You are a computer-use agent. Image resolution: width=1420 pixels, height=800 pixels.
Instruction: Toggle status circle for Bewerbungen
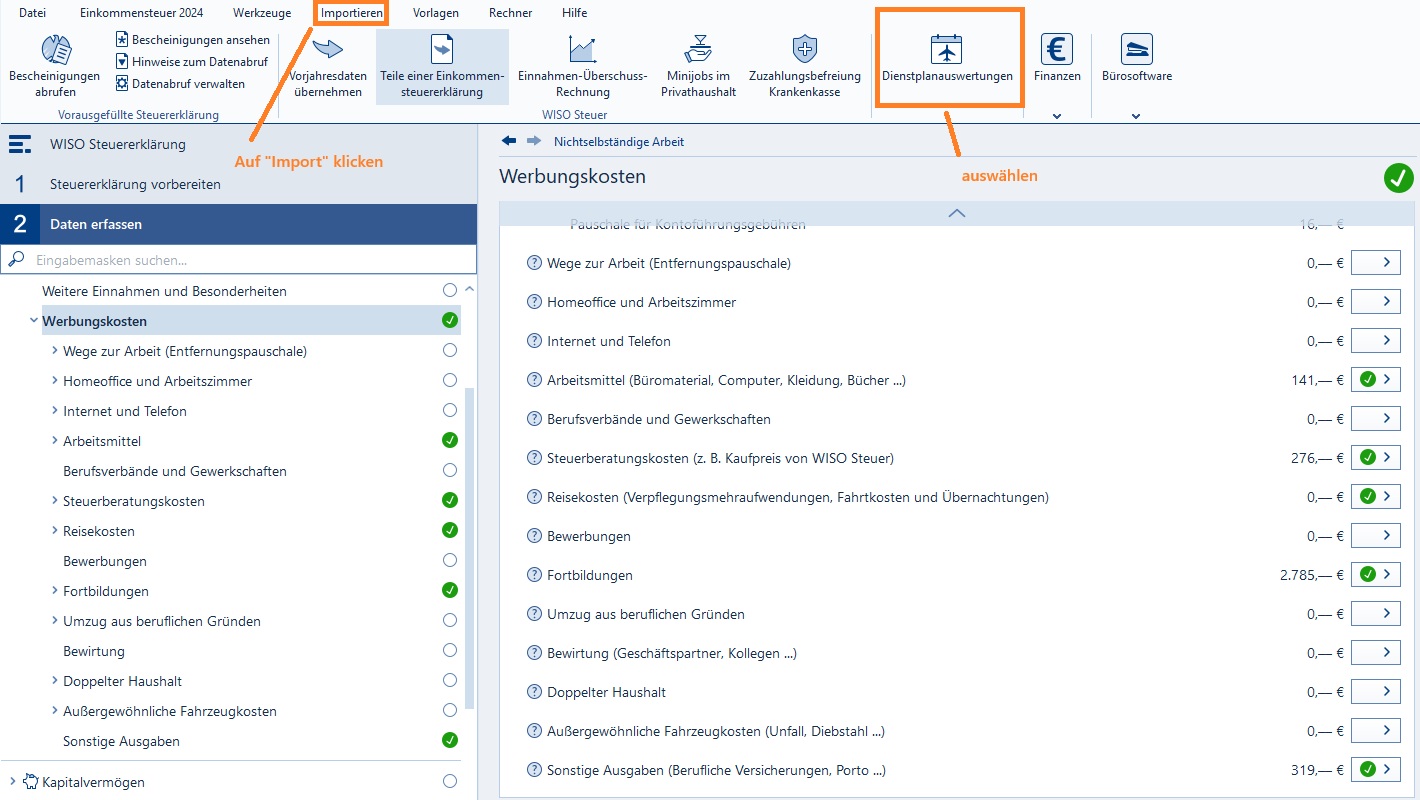(x=450, y=561)
